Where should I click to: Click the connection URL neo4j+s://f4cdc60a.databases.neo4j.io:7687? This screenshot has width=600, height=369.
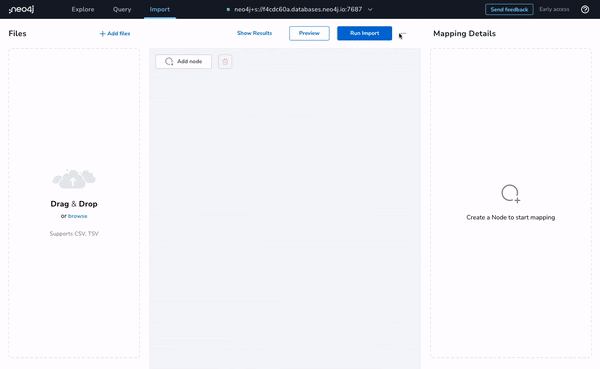(x=298, y=10)
